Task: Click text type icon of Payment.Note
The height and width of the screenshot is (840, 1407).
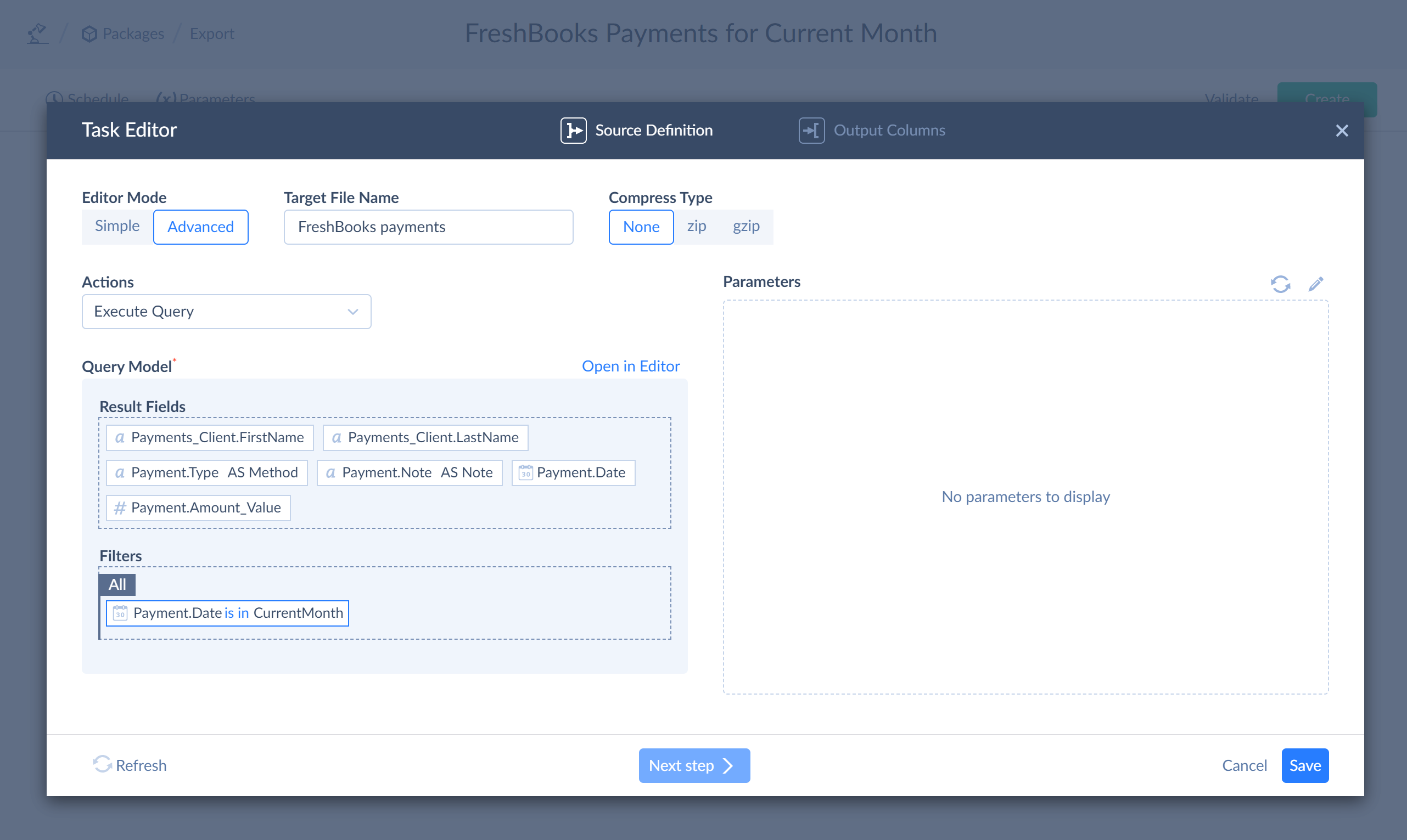Action: pyautogui.click(x=330, y=472)
